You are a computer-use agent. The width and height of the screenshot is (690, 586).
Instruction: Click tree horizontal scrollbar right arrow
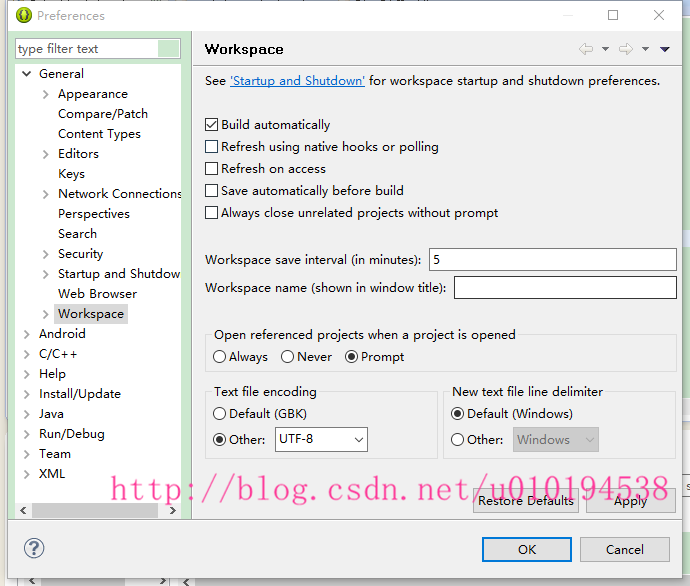point(172,510)
